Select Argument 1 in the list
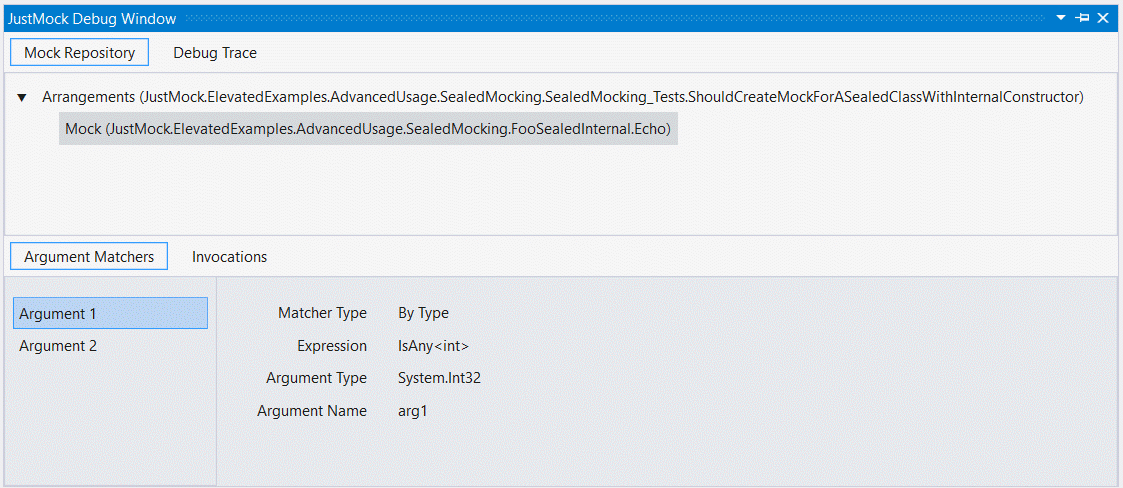The width and height of the screenshot is (1123, 488). (110, 313)
